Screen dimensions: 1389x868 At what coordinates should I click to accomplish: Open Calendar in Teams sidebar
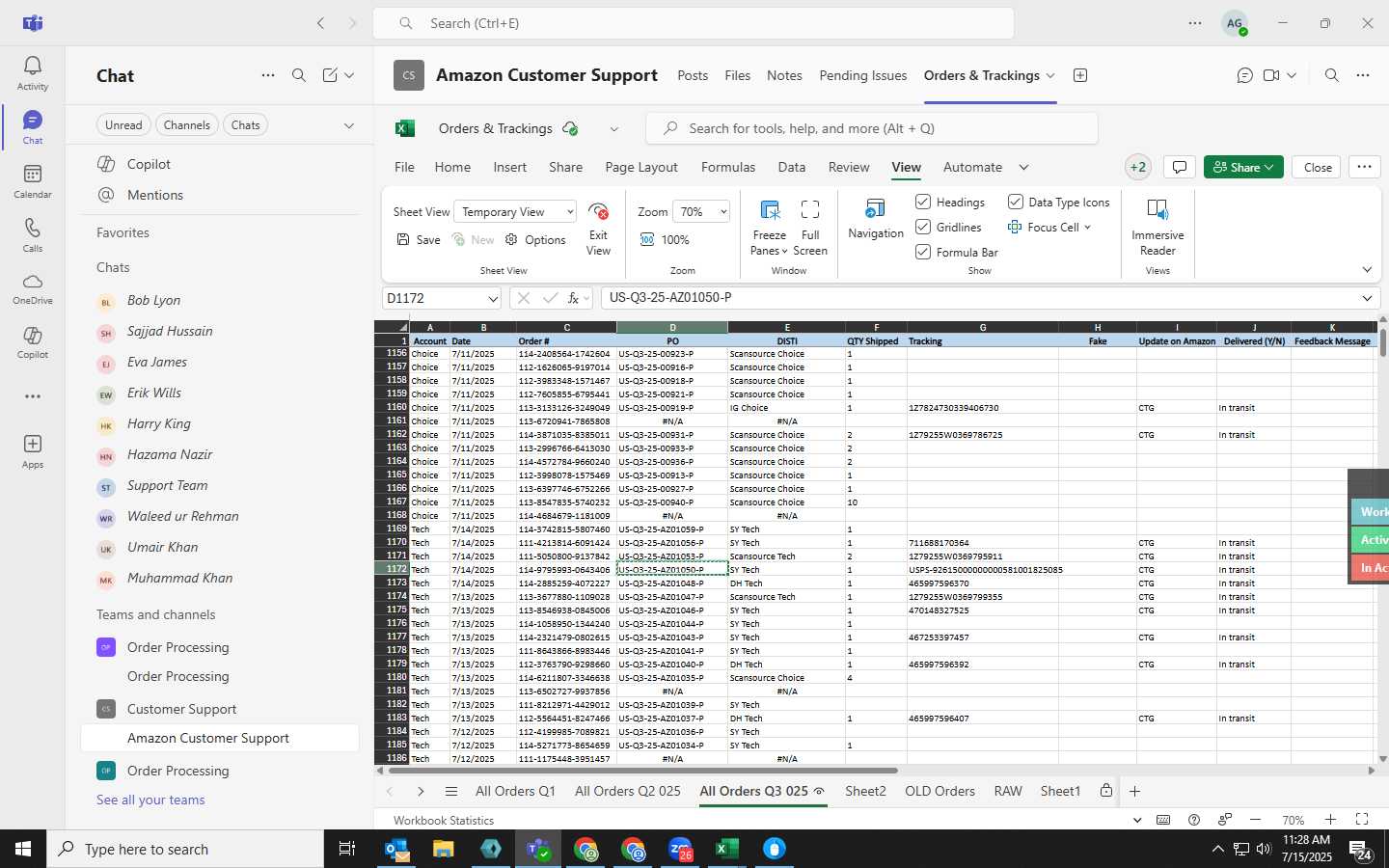[x=33, y=181]
